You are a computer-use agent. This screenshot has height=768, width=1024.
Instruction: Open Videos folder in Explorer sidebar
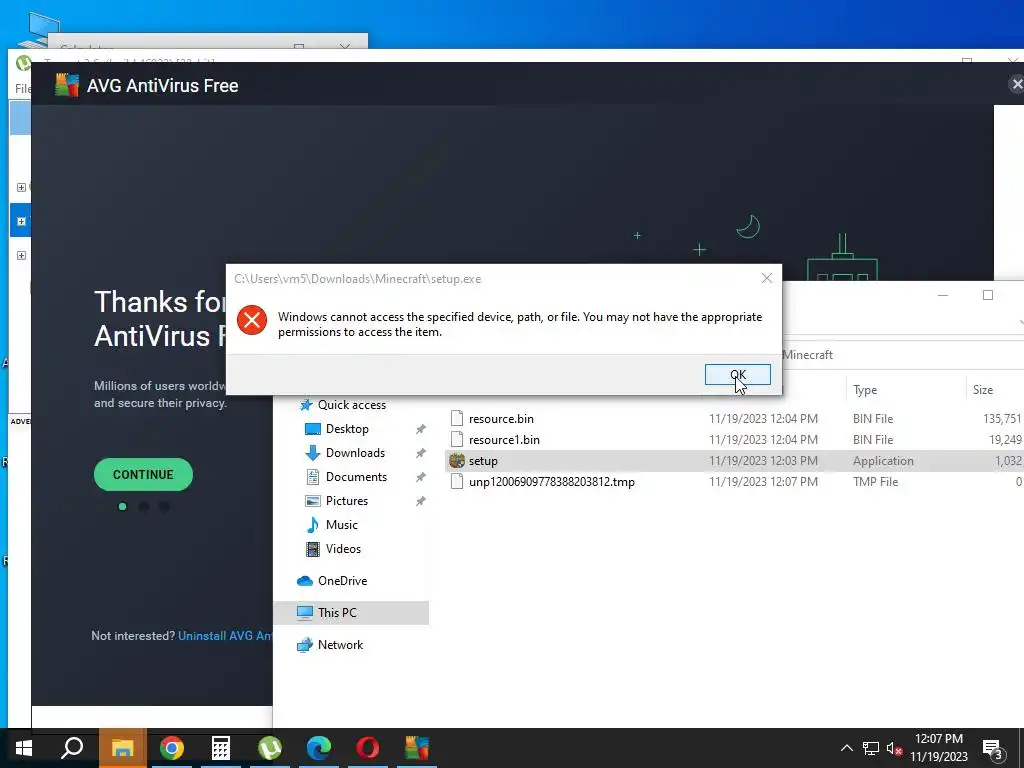(343, 549)
